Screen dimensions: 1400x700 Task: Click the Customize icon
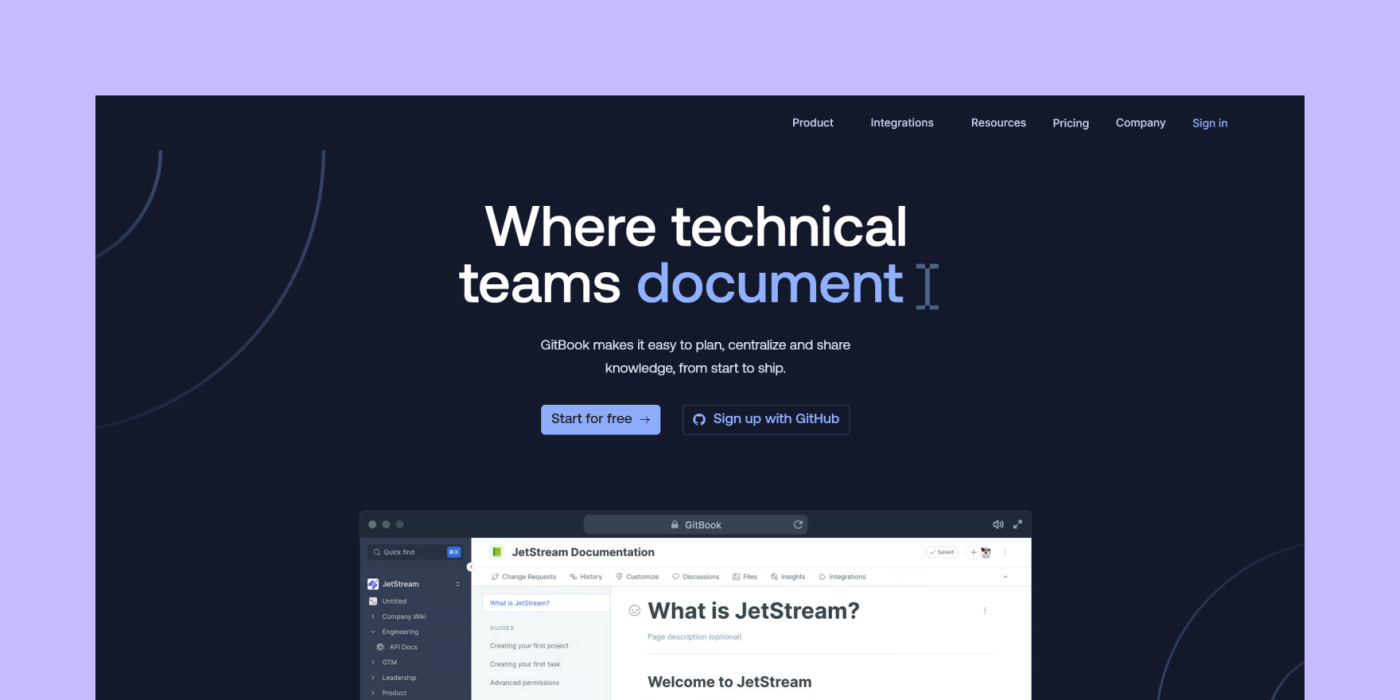tap(638, 576)
